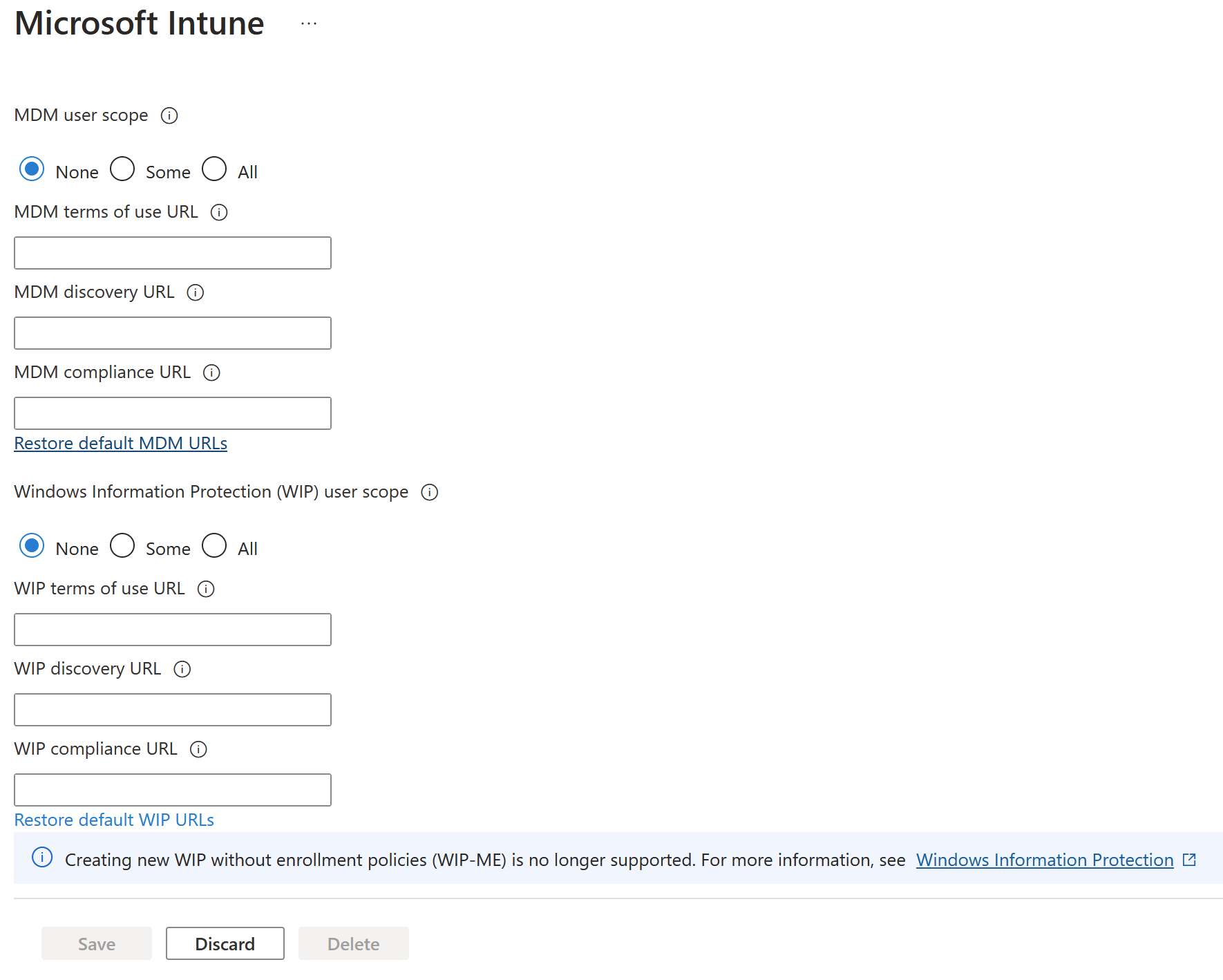Click the external link icon after Windows Information Protection

tap(1189, 860)
